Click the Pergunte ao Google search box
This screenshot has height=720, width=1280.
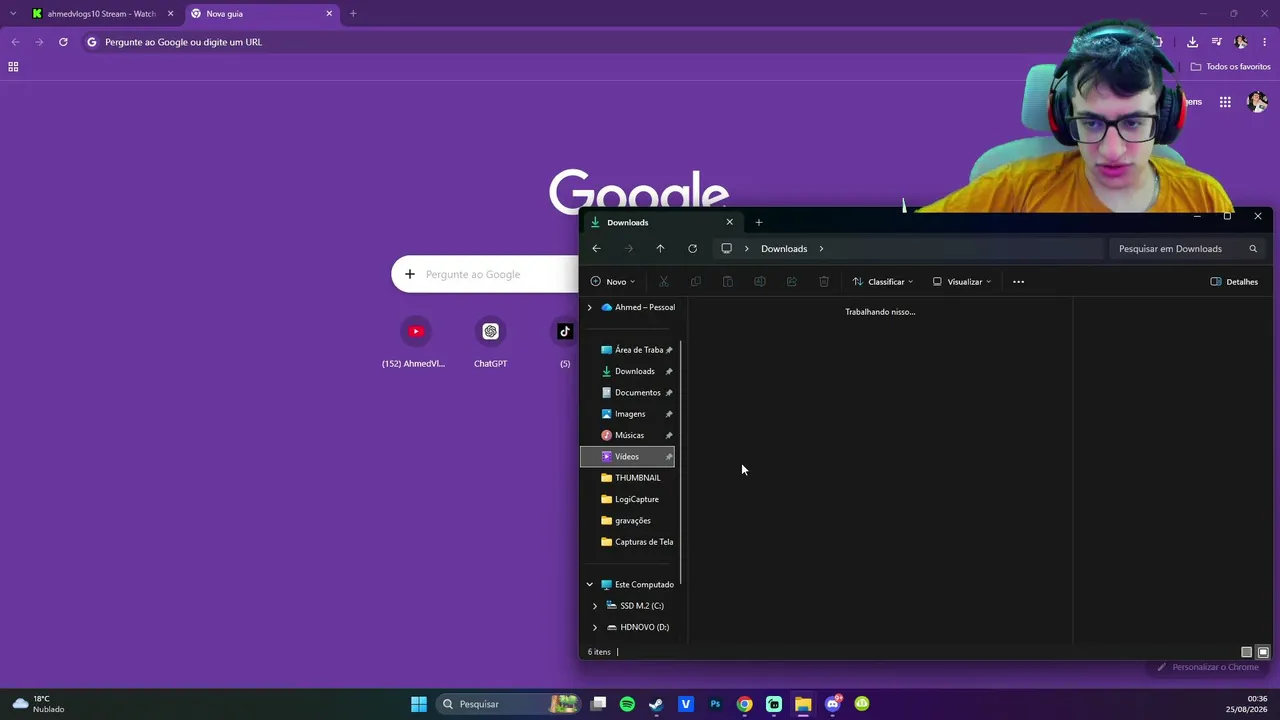(x=485, y=274)
